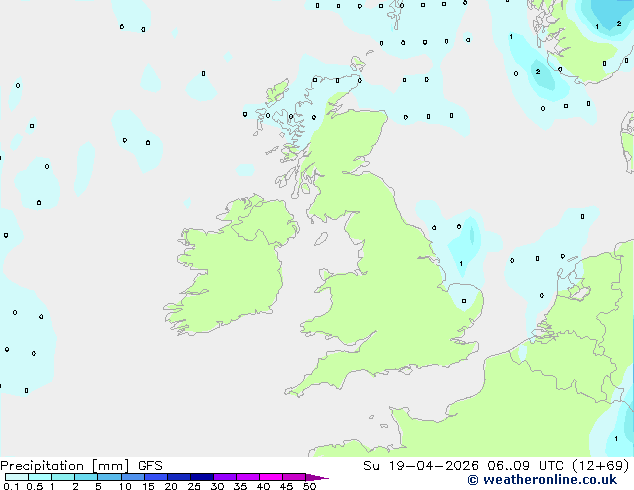This screenshot has width=634, height=490.
Task: Select the 45–50 mm legend color swatch
Action: coord(294,477)
